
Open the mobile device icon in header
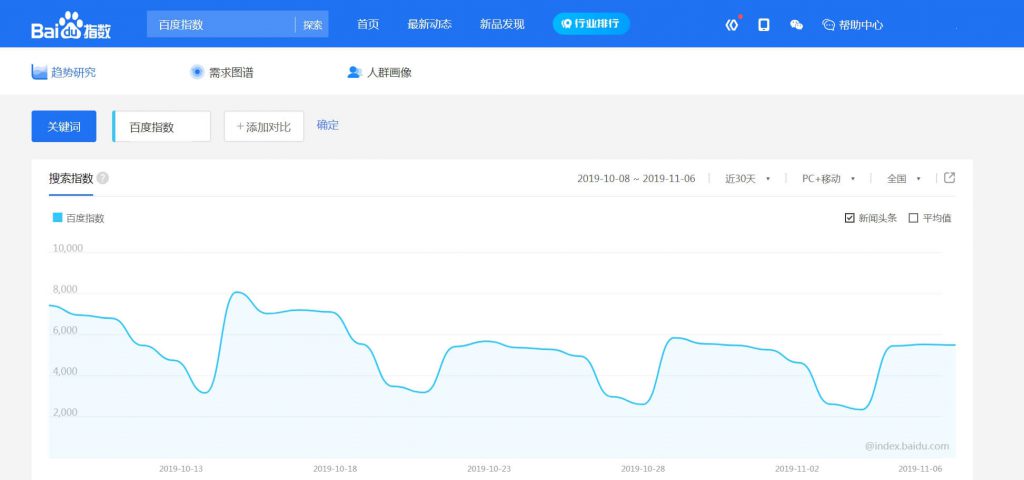(764, 24)
